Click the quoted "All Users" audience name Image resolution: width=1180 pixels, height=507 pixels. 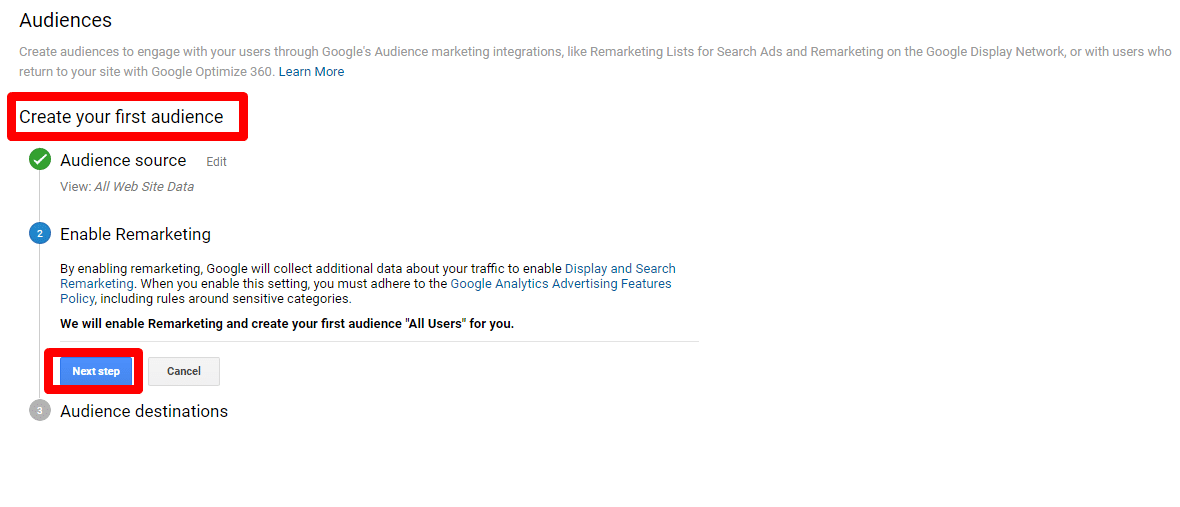433,324
